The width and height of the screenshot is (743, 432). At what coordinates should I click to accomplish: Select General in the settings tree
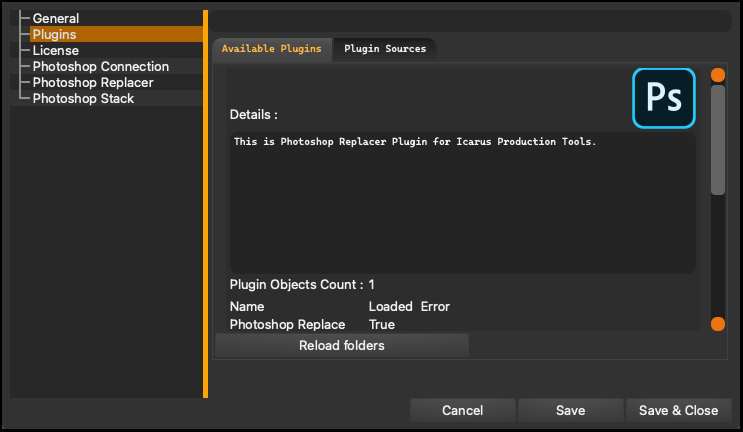point(56,18)
